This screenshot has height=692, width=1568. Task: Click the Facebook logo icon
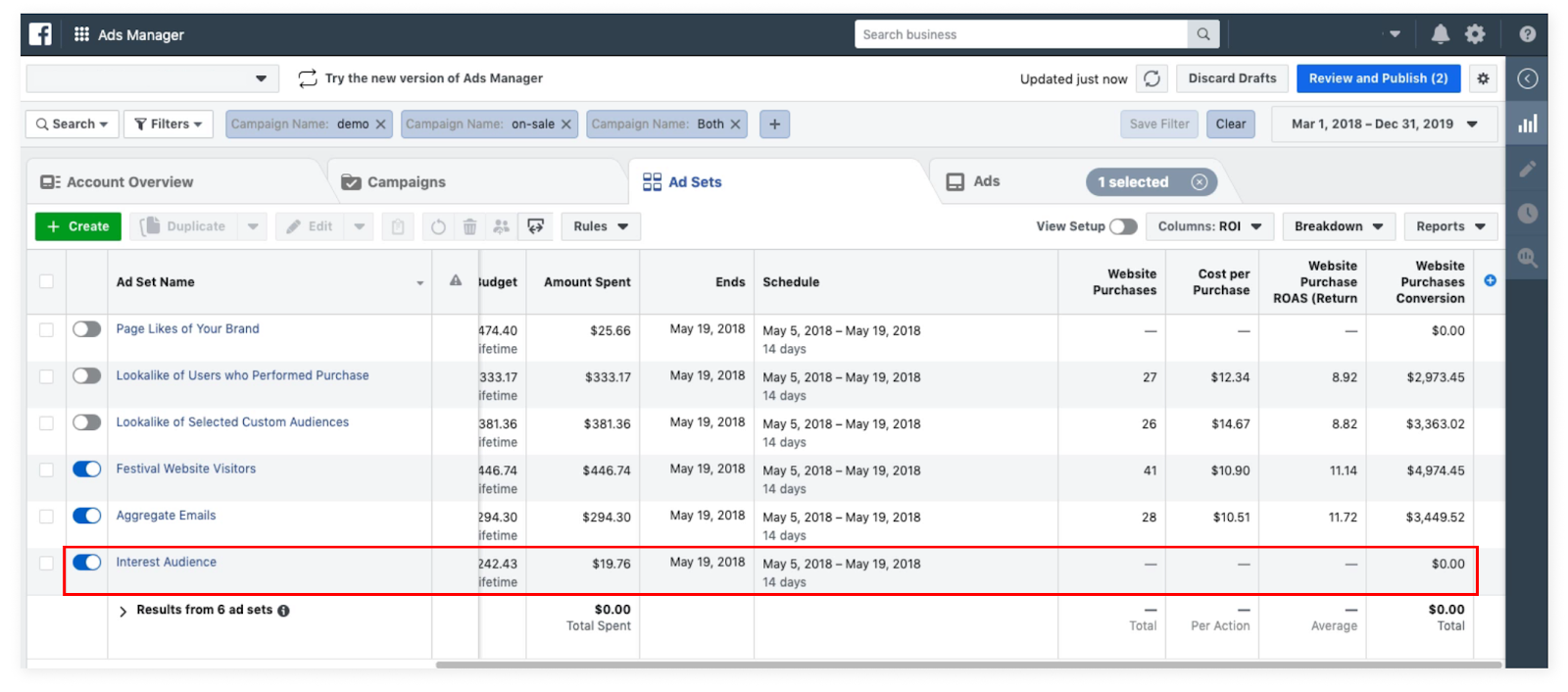pyautogui.click(x=40, y=34)
